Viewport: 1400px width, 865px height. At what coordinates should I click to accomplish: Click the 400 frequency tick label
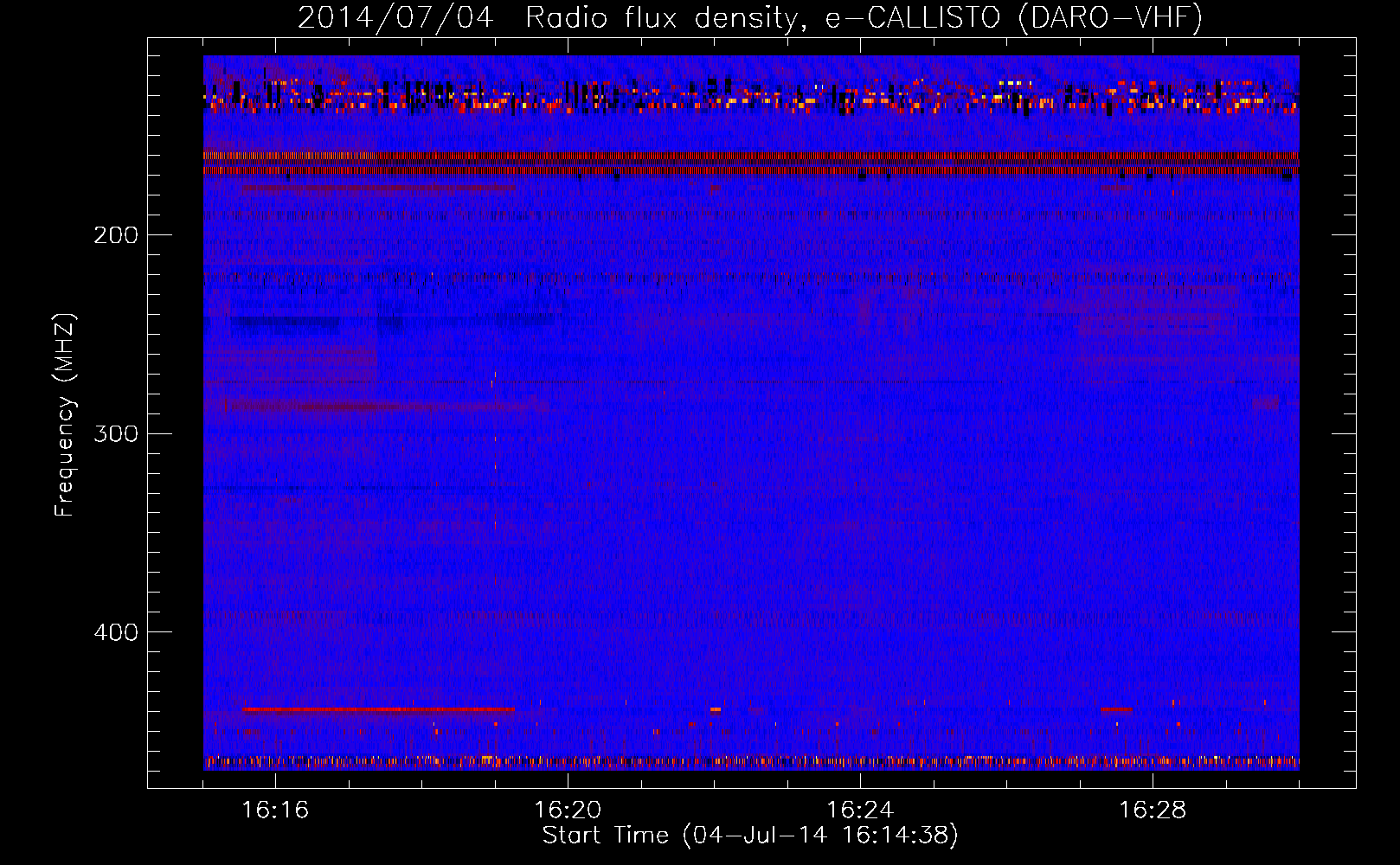(x=116, y=632)
